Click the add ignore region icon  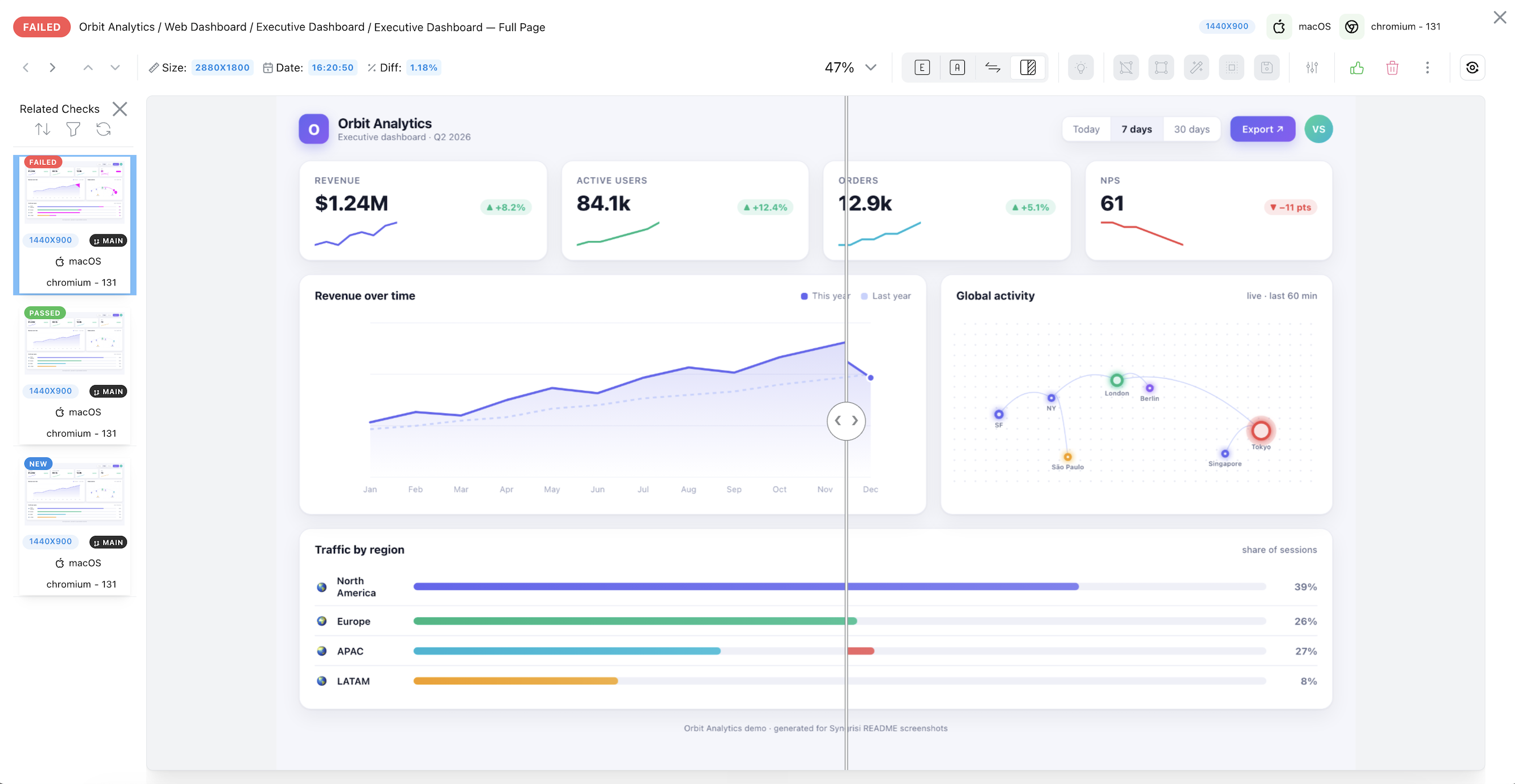click(x=1161, y=67)
